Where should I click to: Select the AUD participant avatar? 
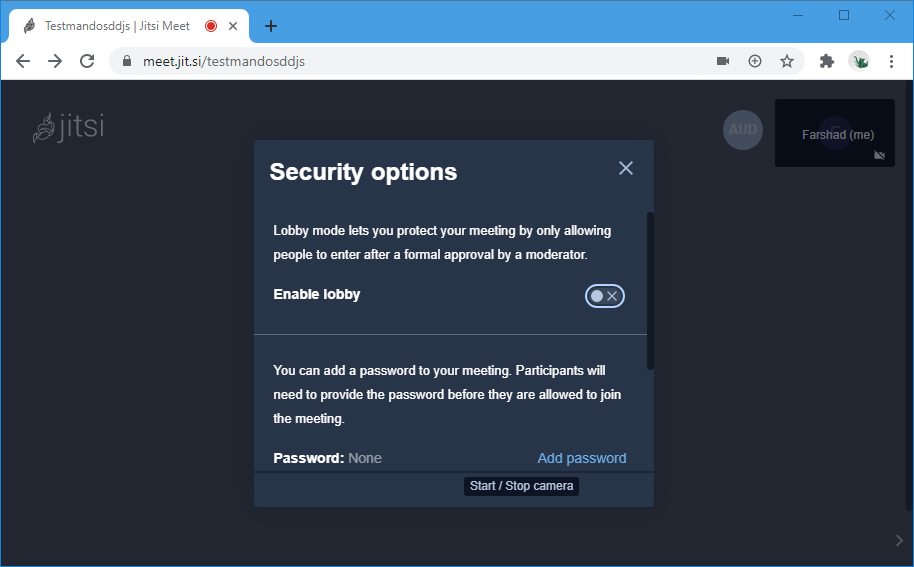coord(743,130)
